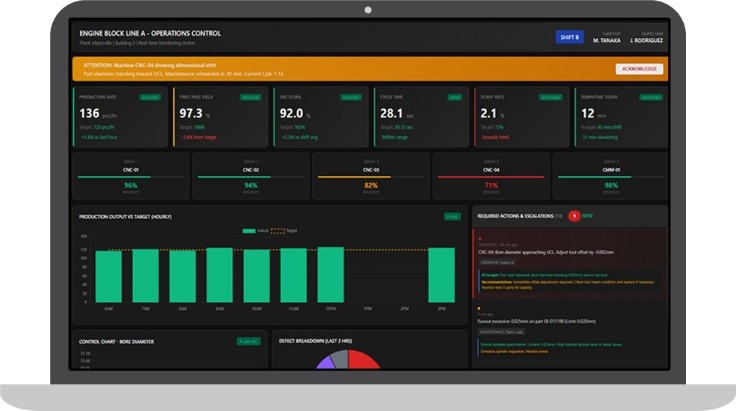Select the SHIFT B badge

coord(569,37)
